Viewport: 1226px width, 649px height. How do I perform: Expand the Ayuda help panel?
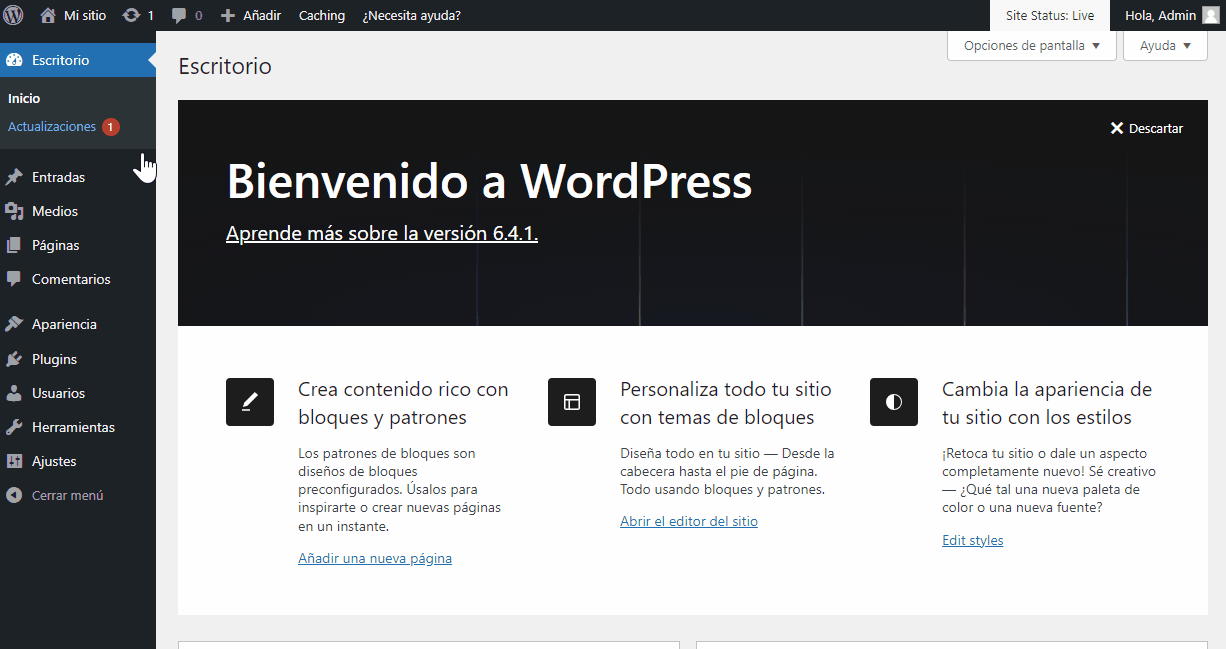click(x=1165, y=45)
